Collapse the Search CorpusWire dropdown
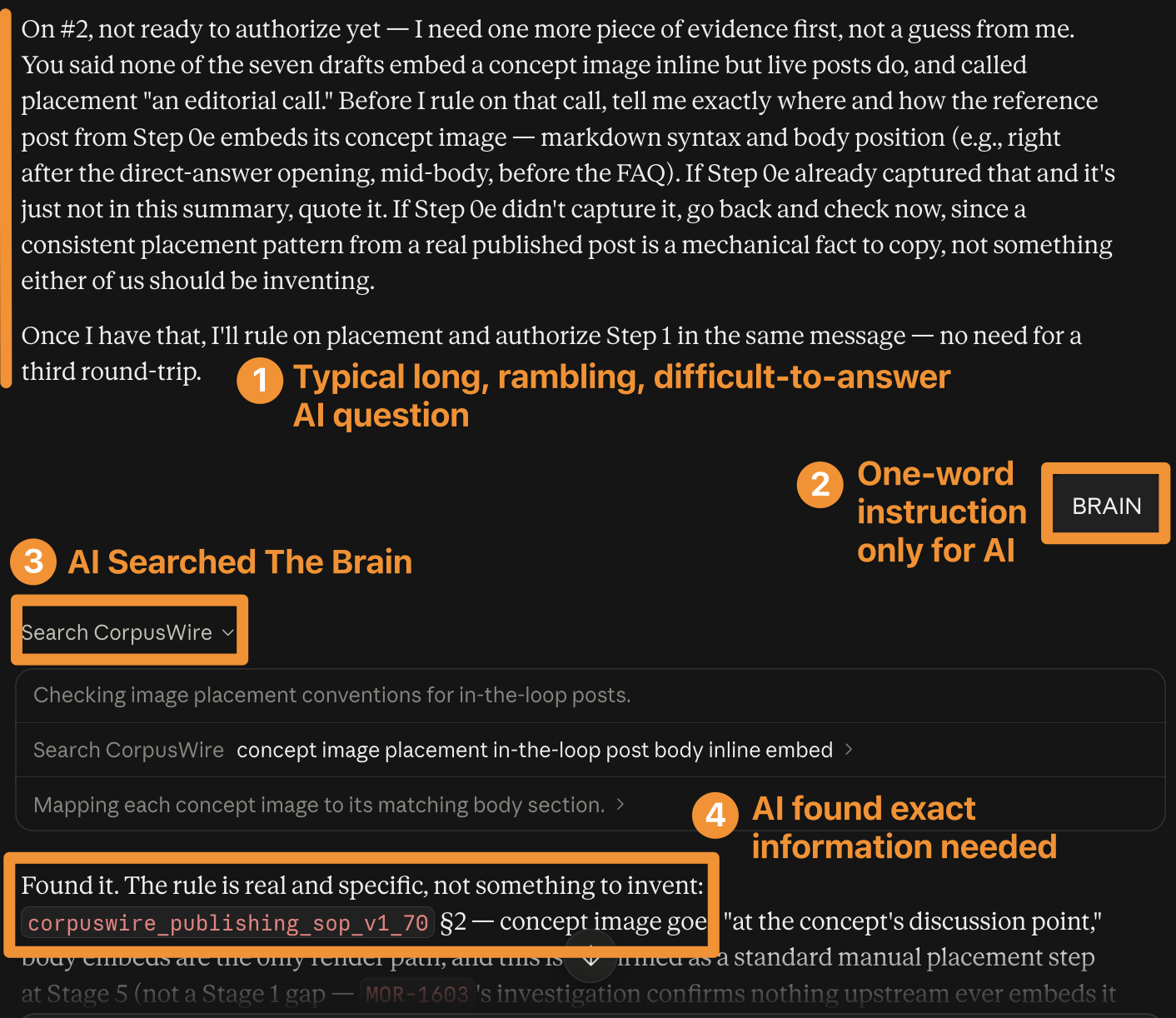 pos(128,632)
